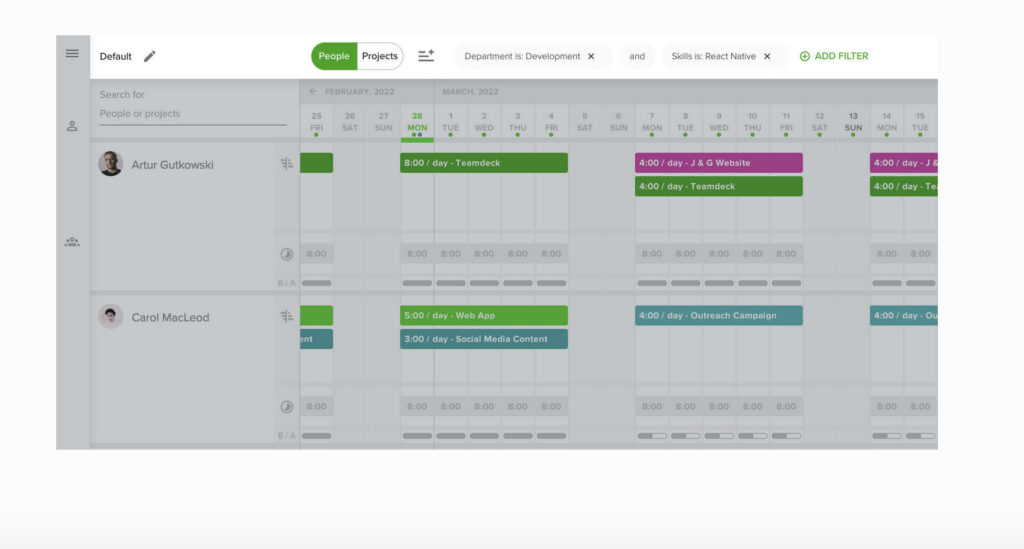
Task: Click the March, 2022 month label
Action: 470,91
